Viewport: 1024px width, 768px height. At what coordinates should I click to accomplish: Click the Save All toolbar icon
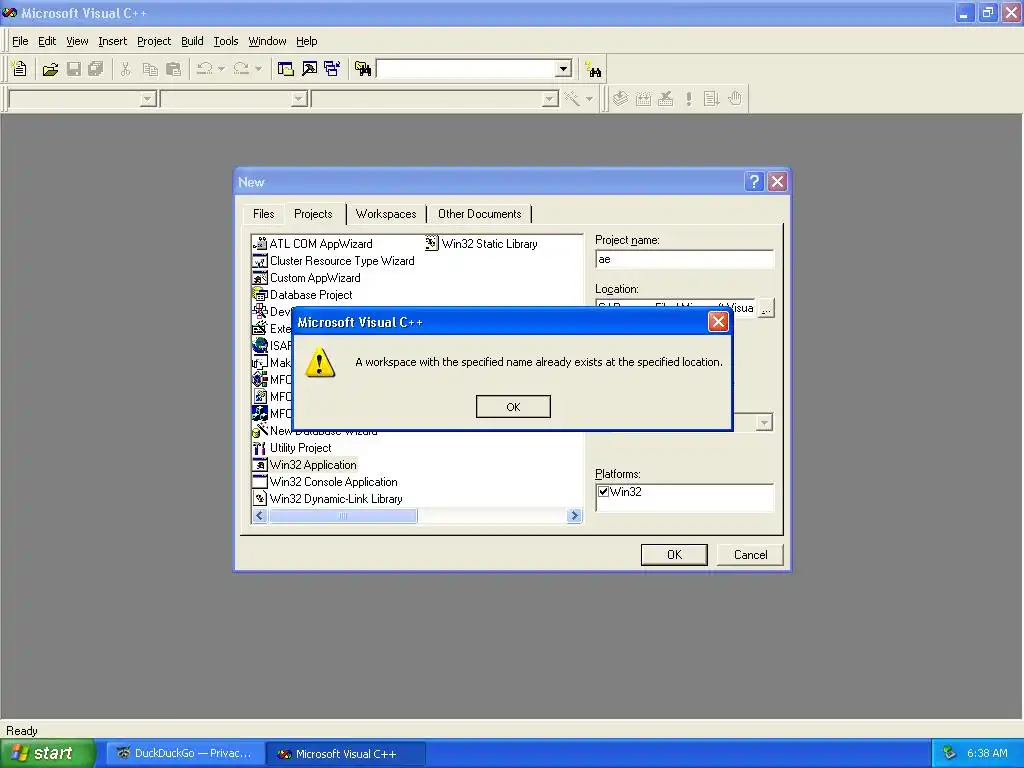click(x=96, y=69)
